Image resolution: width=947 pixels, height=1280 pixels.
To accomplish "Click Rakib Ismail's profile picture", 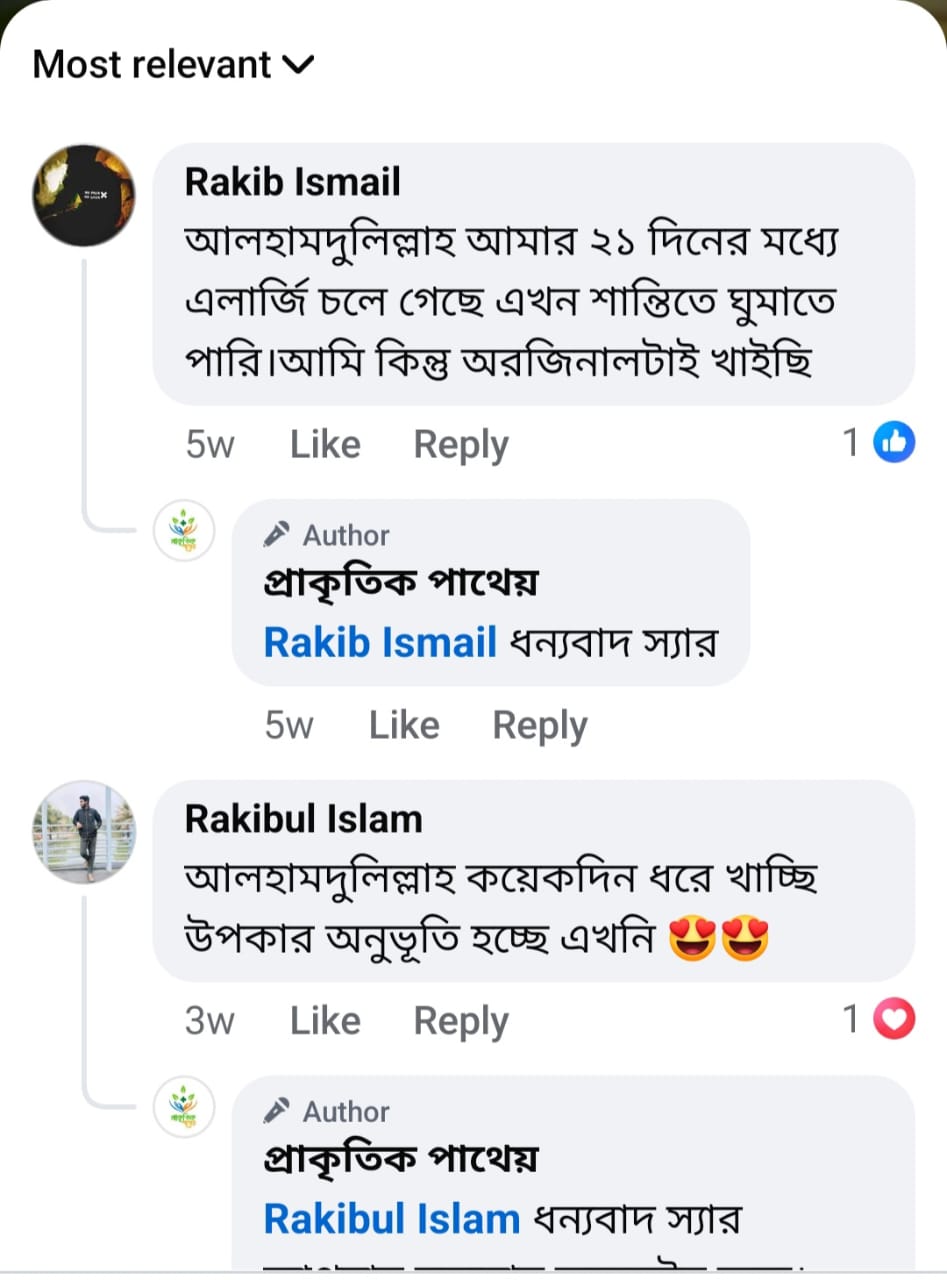I will point(84,195).
